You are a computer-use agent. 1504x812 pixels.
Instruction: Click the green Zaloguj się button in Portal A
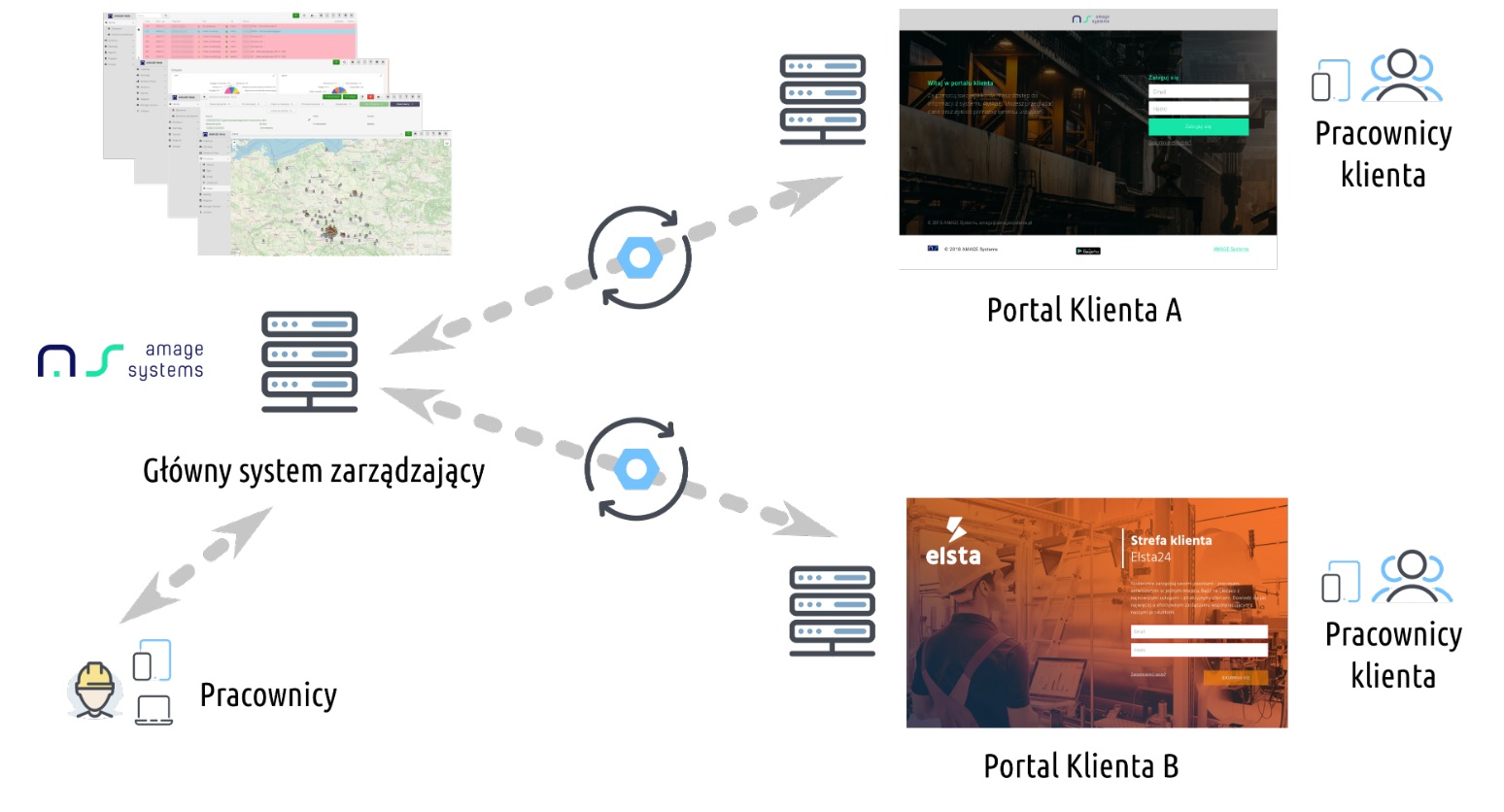(x=1199, y=126)
